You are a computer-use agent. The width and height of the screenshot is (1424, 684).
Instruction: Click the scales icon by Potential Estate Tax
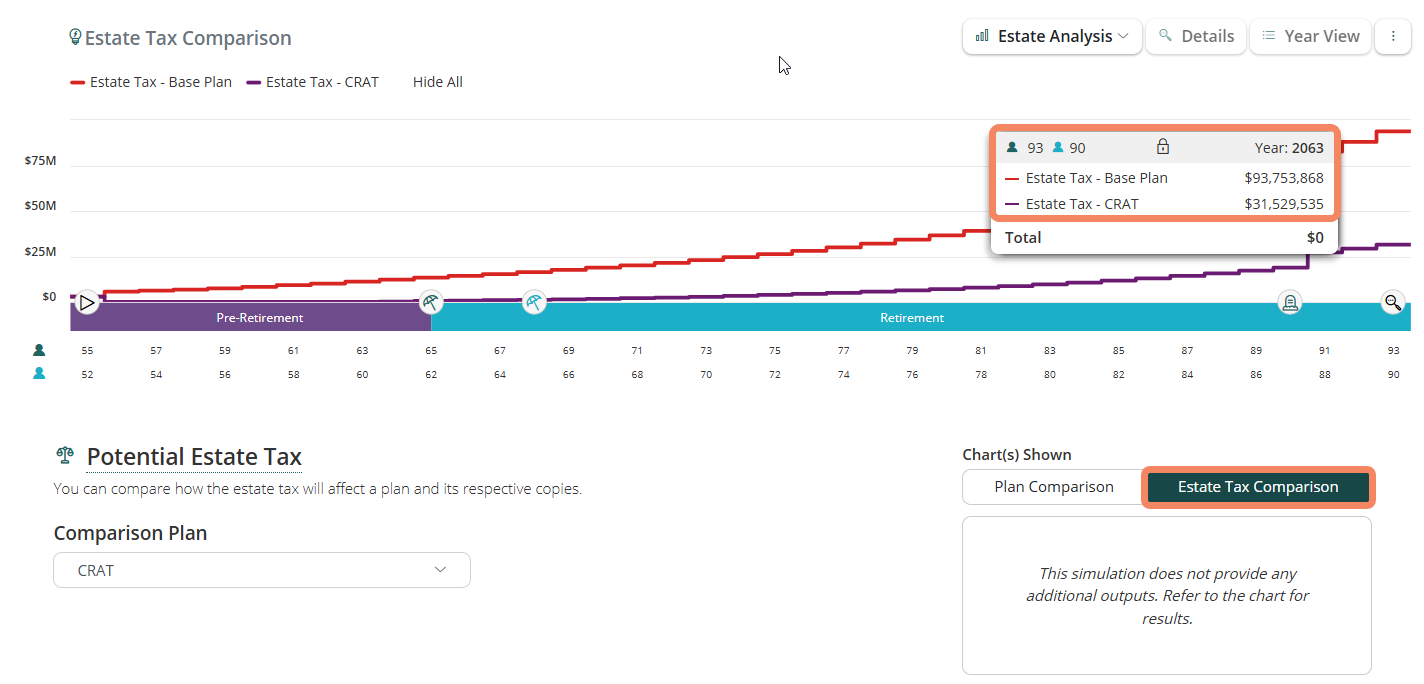point(65,456)
